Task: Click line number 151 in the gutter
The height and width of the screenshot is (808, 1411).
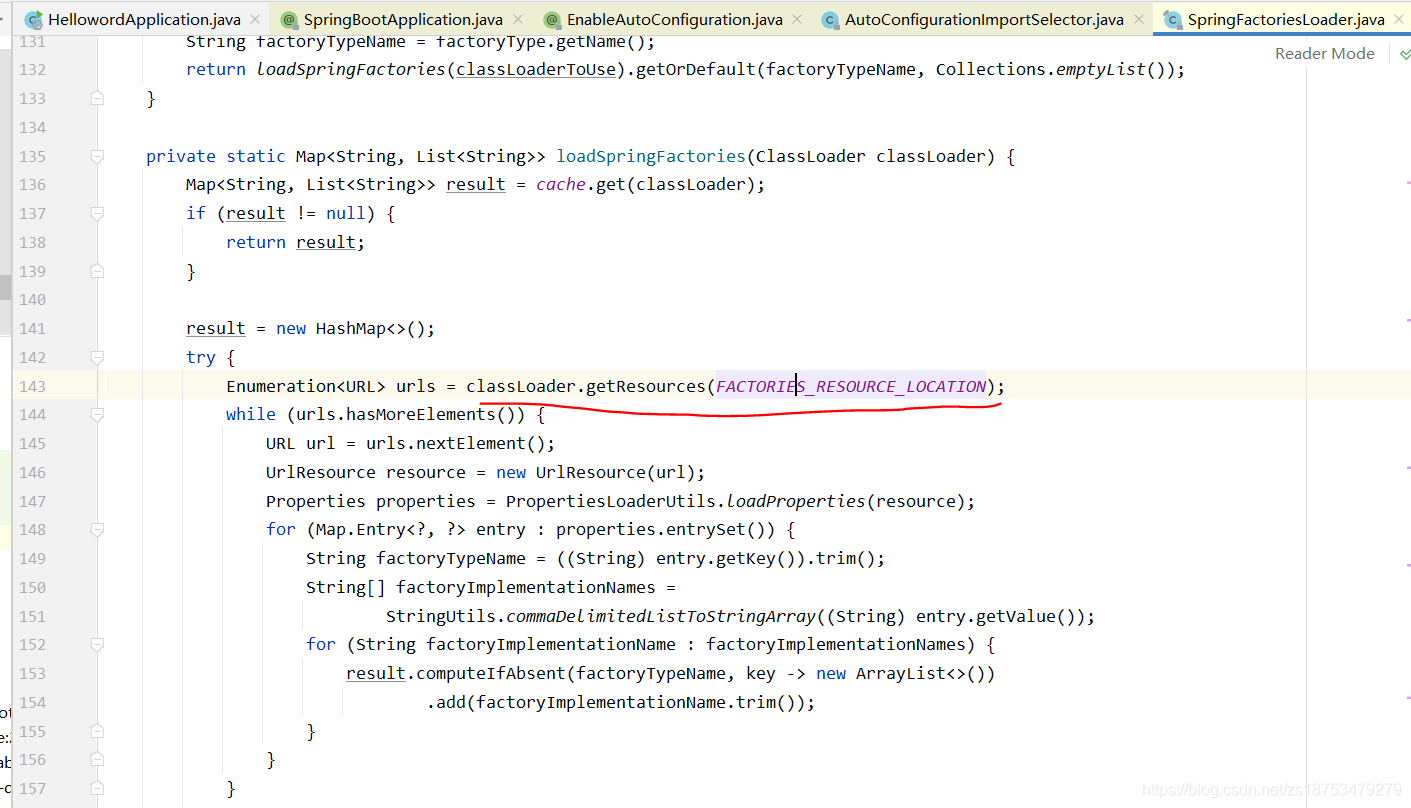Action: click(32, 616)
